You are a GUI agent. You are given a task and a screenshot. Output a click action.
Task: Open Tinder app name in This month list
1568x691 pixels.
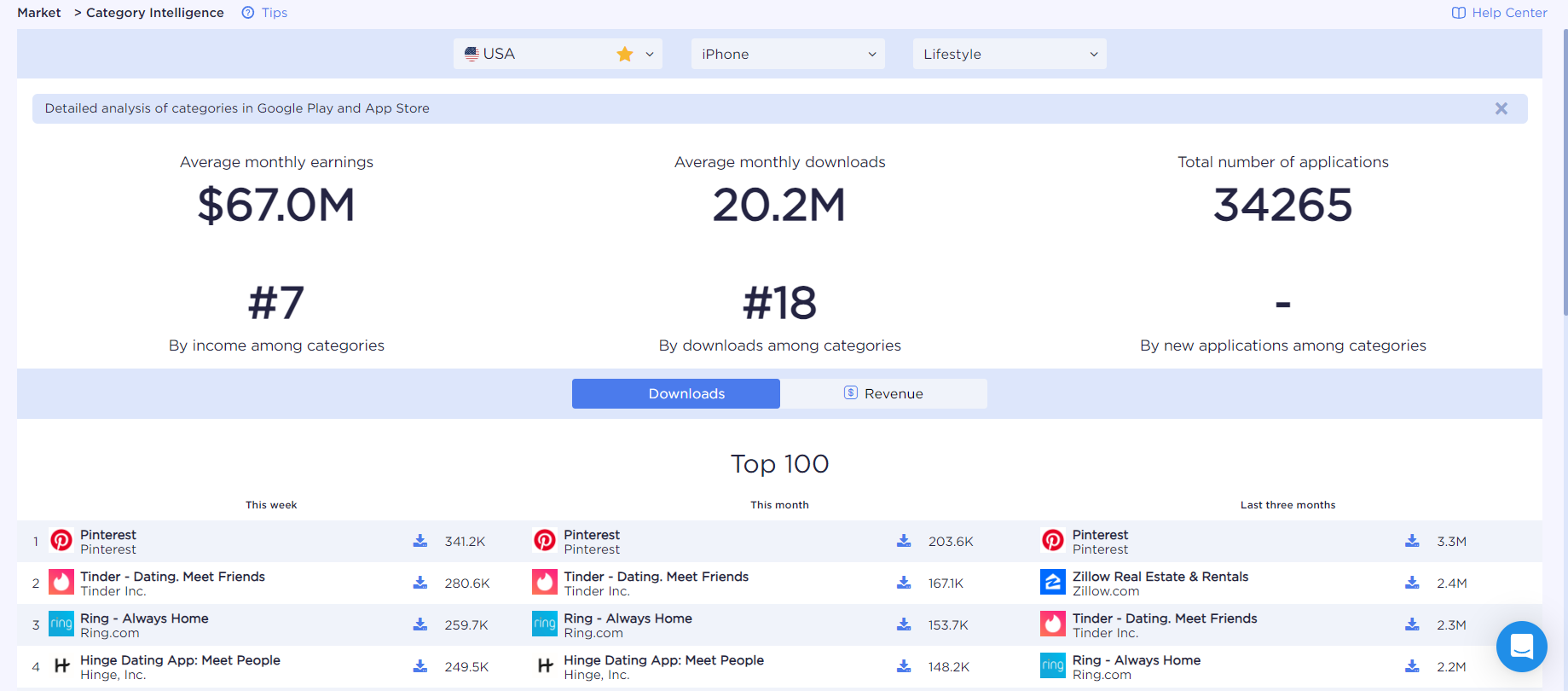coord(657,577)
